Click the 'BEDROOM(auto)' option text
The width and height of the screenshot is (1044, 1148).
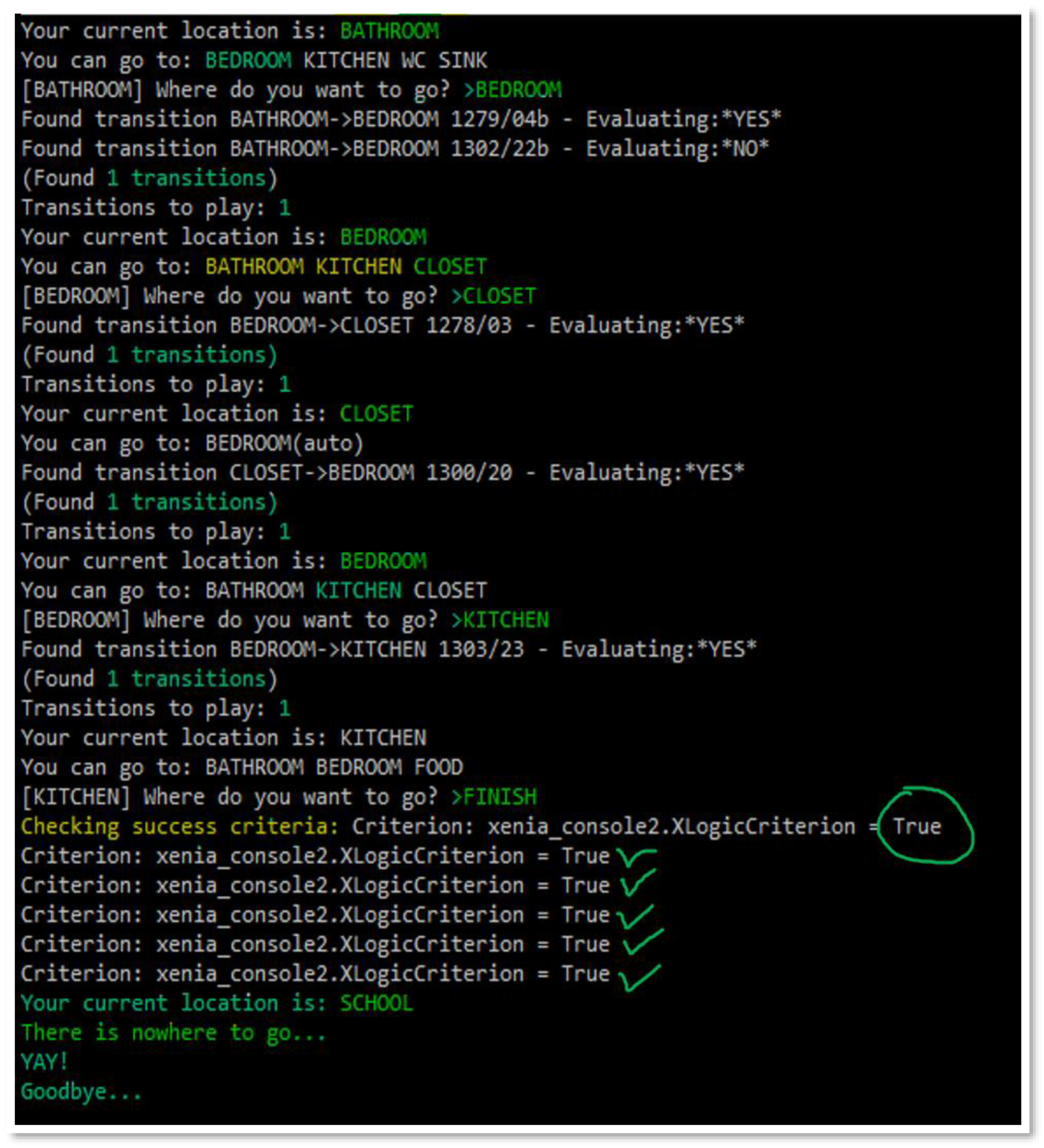point(284,443)
